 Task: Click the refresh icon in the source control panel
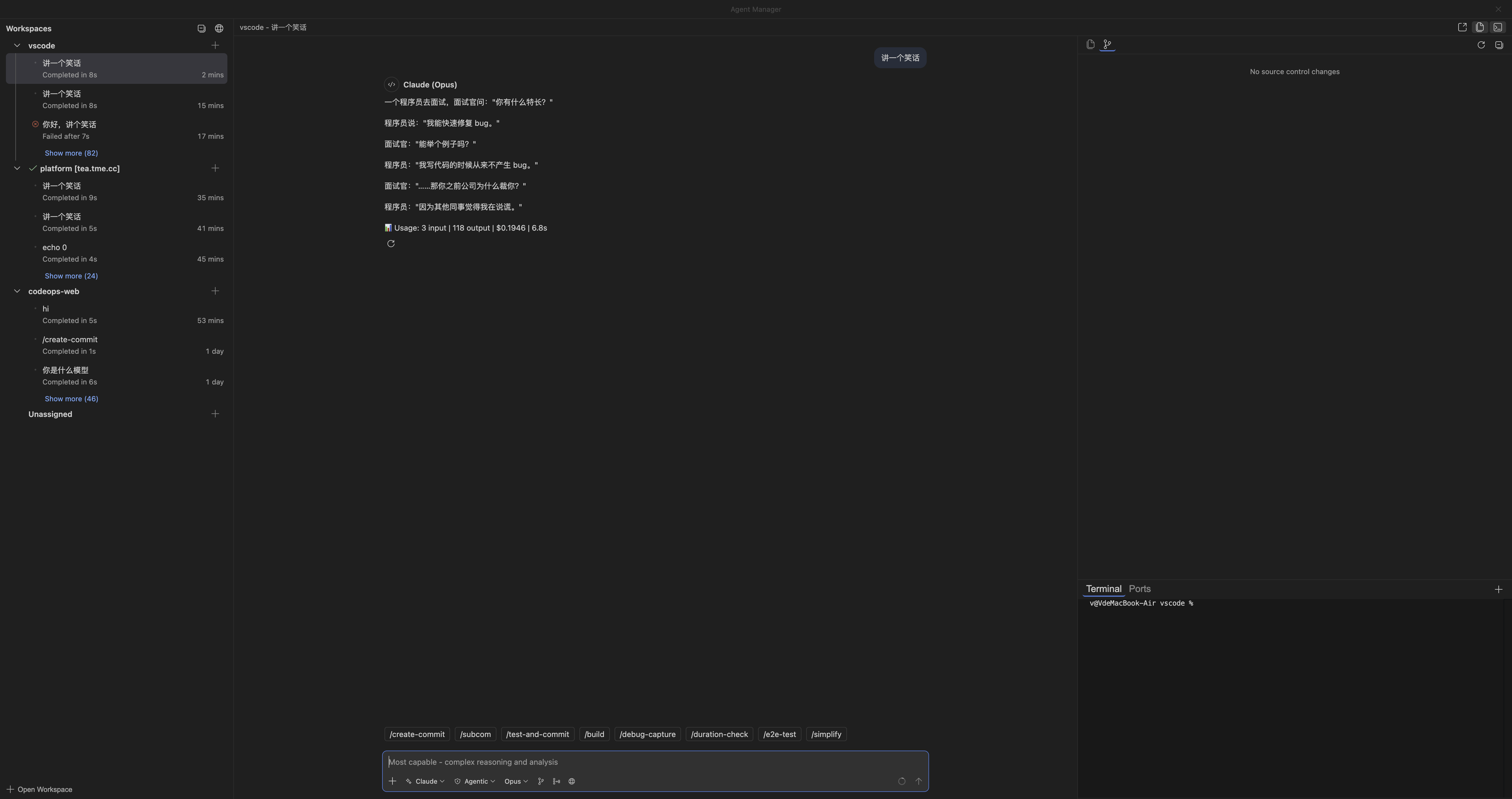click(x=1482, y=45)
